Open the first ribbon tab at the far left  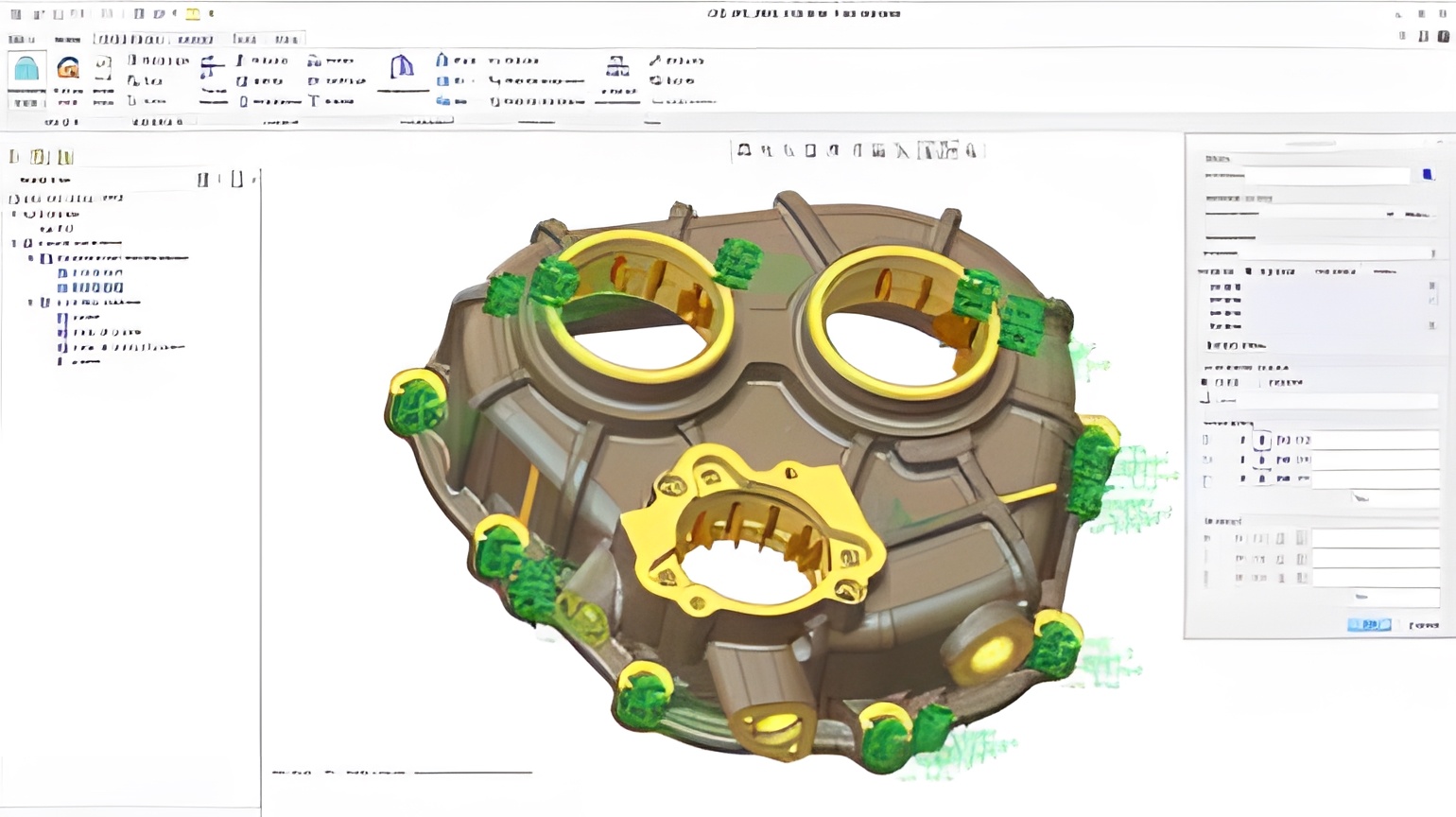tap(21, 40)
